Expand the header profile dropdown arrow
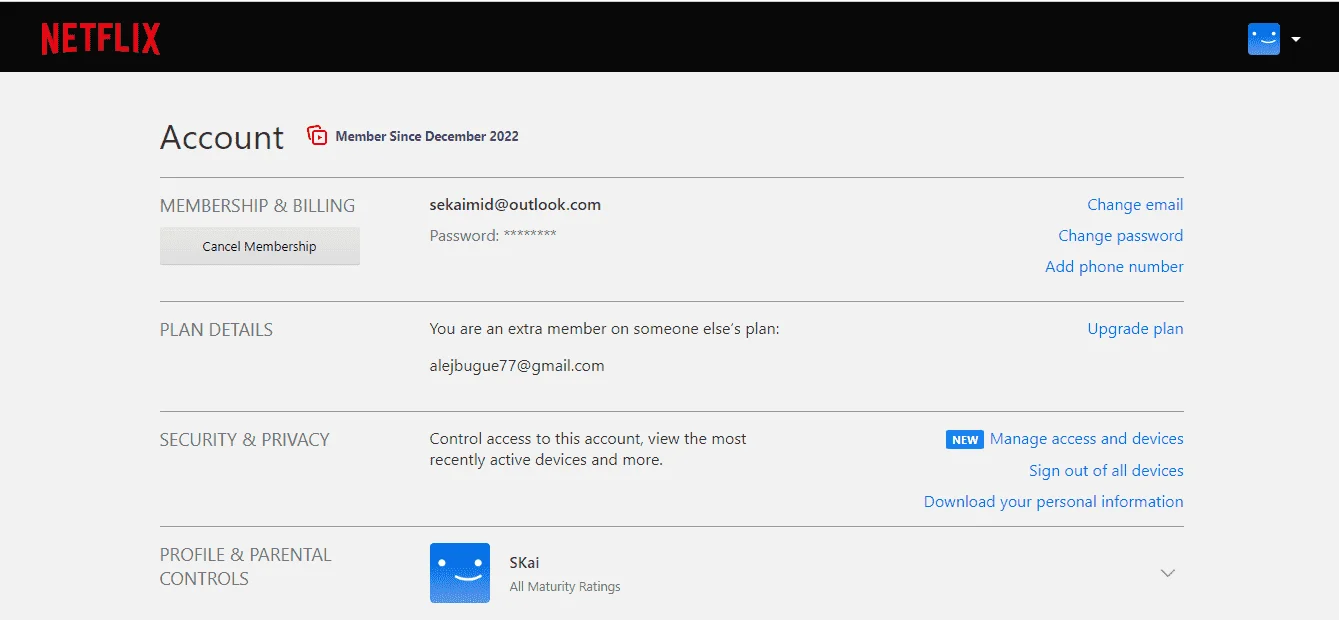This screenshot has height=620, width=1339. 1296,39
